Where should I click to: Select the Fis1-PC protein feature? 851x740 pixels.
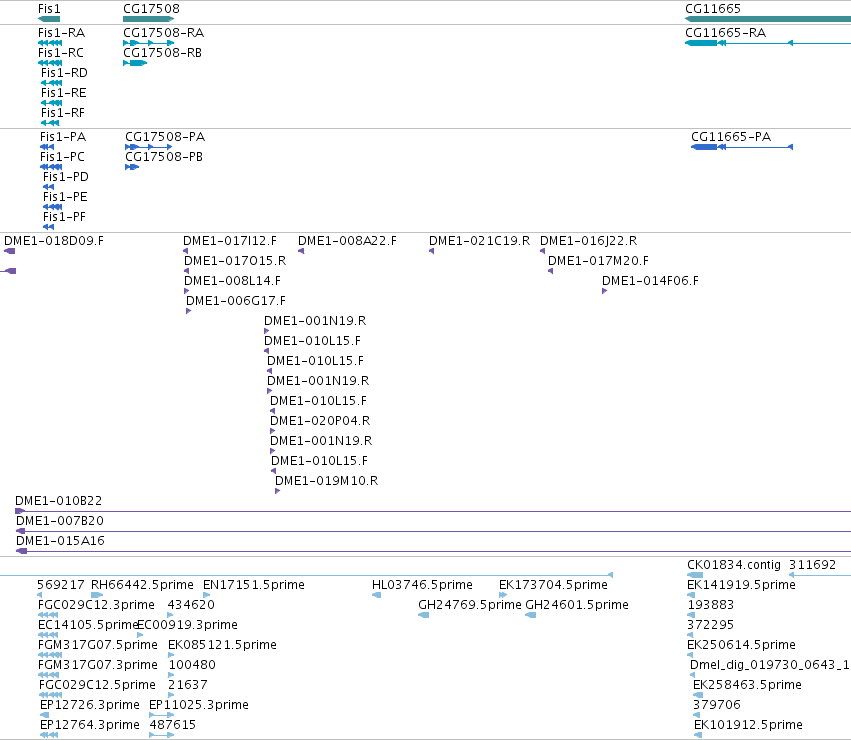tap(62, 157)
